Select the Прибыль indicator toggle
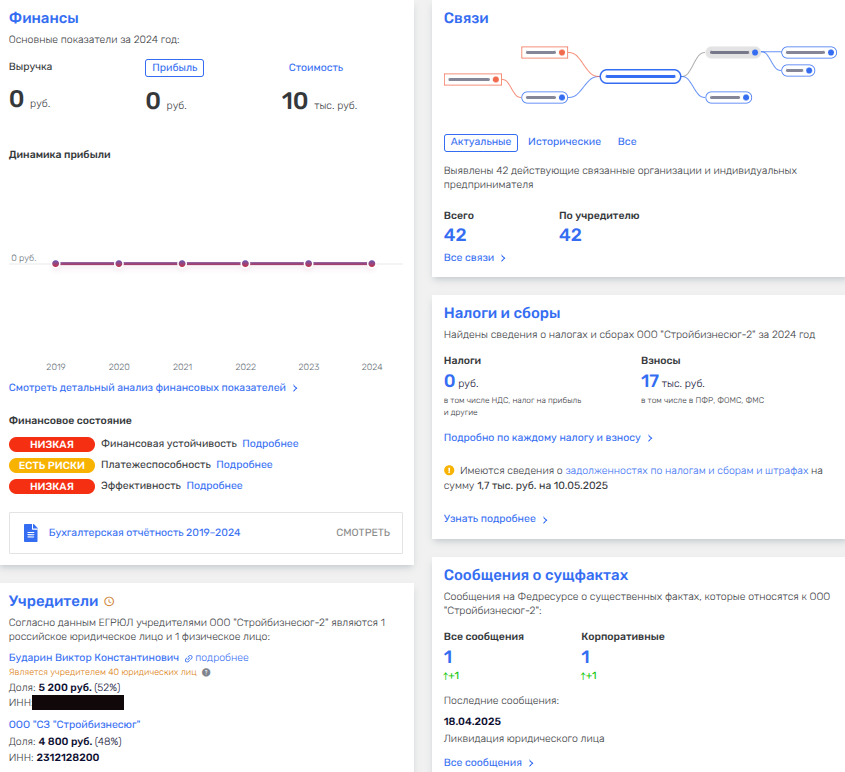845x772 pixels. pyautogui.click(x=175, y=68)
